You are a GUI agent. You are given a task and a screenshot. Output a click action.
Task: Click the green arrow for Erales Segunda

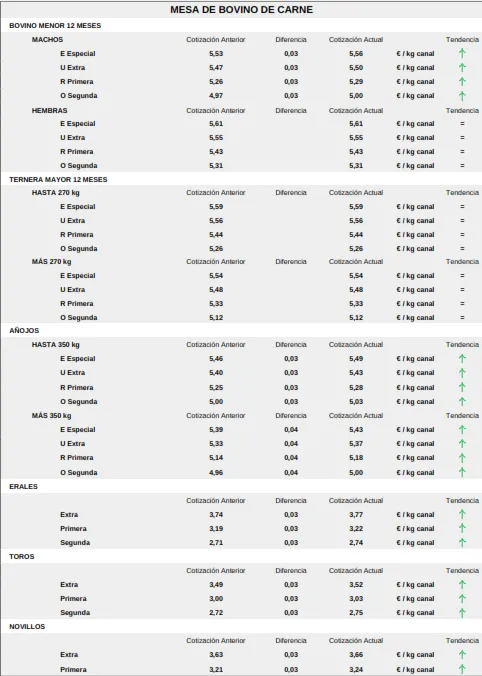[x=462, y=542]
